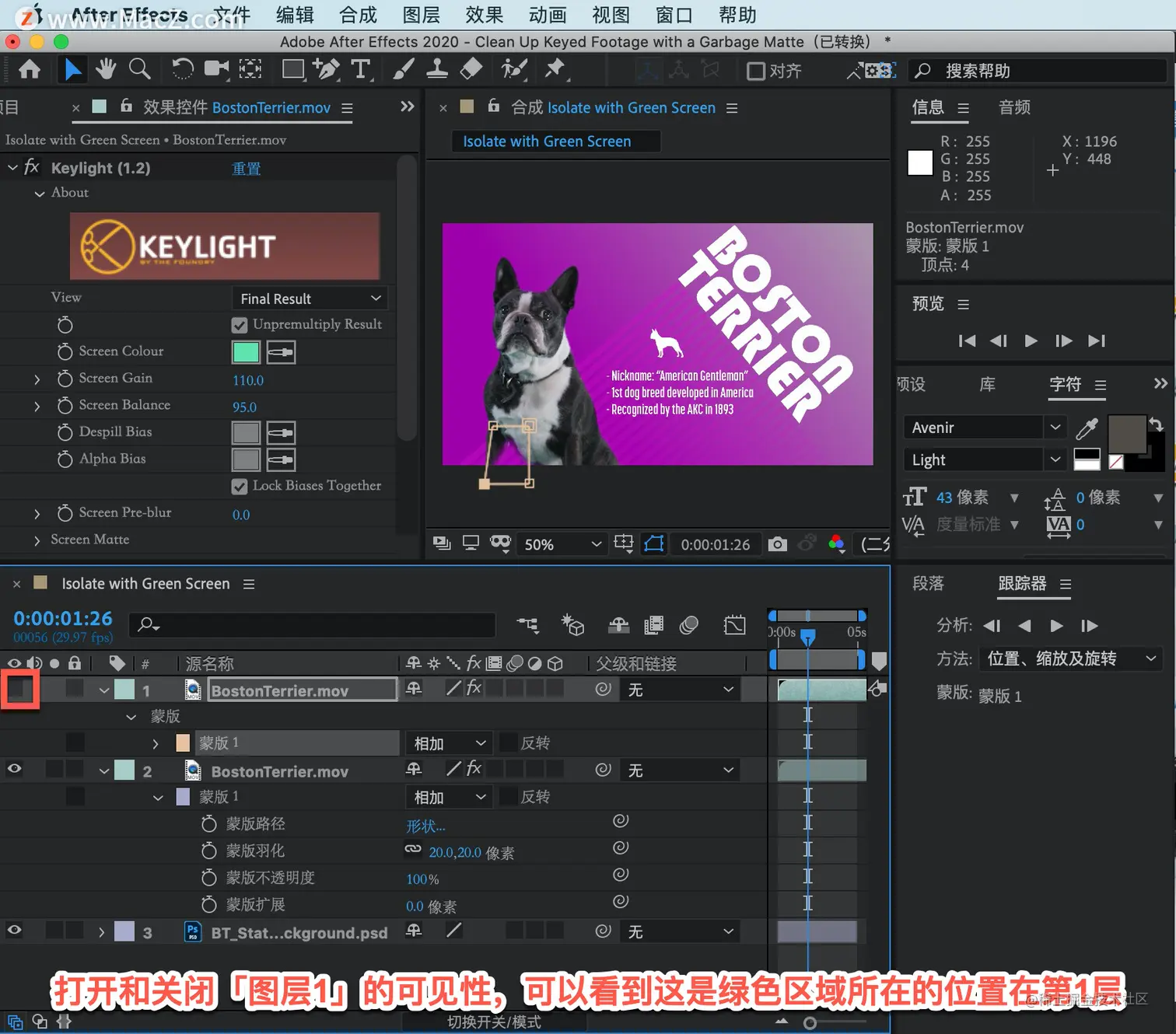This screenshot has width=1176, height=1034.
Task: Click the character panel eyedropper icon
Action: tap(1087, 428)
